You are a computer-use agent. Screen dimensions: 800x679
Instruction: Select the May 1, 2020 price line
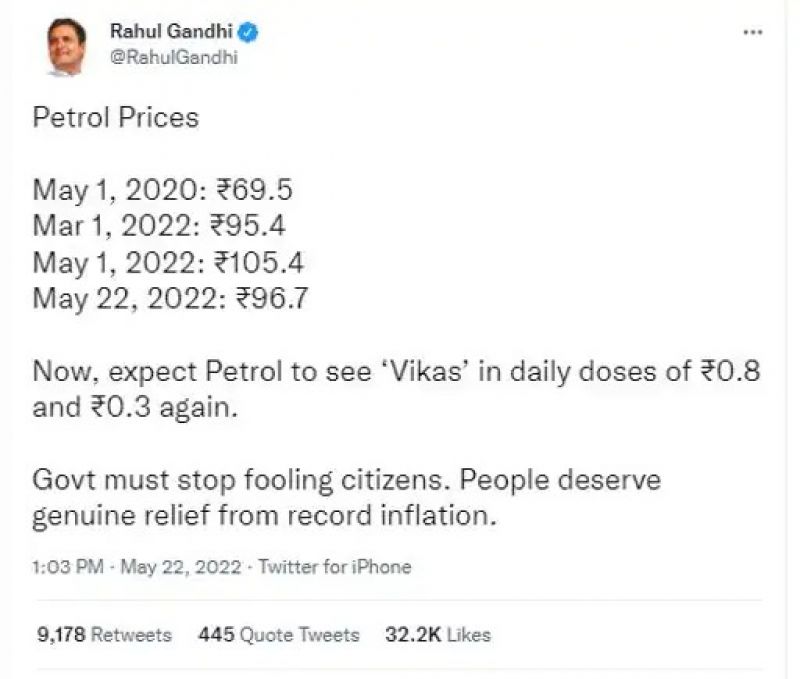(x=162, y=189)
